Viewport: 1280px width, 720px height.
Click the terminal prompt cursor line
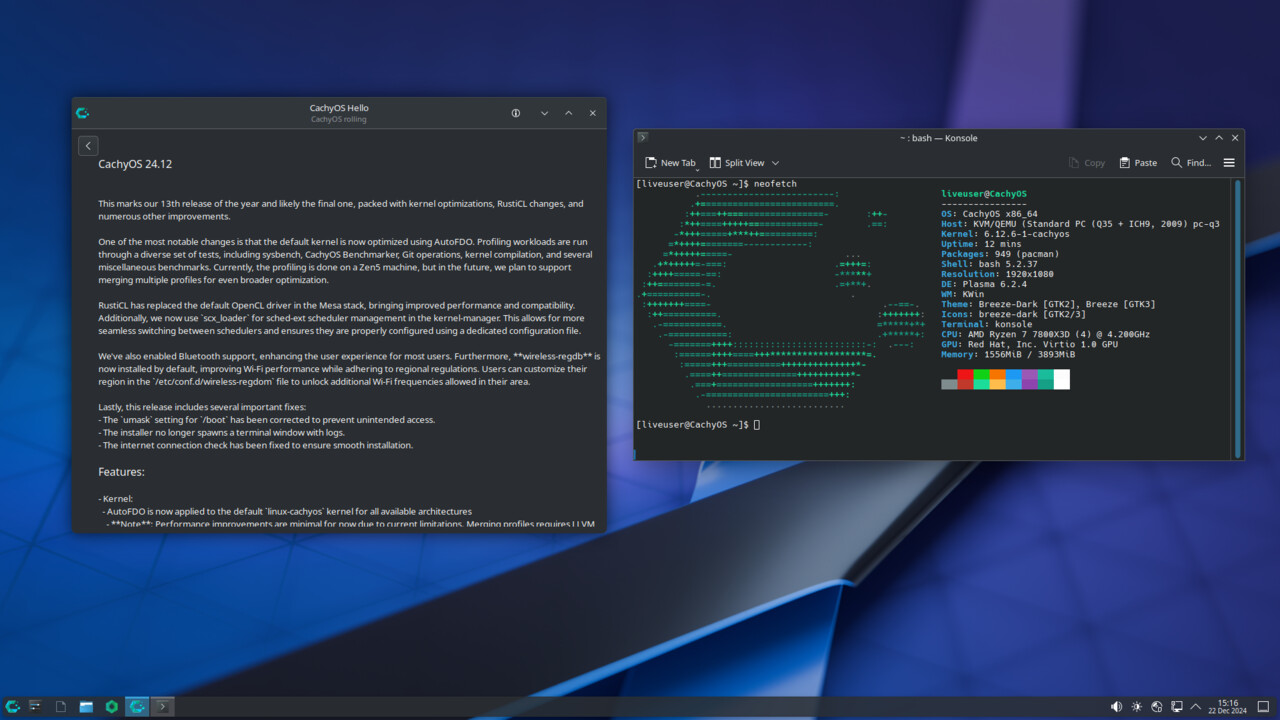click(697, 425)
